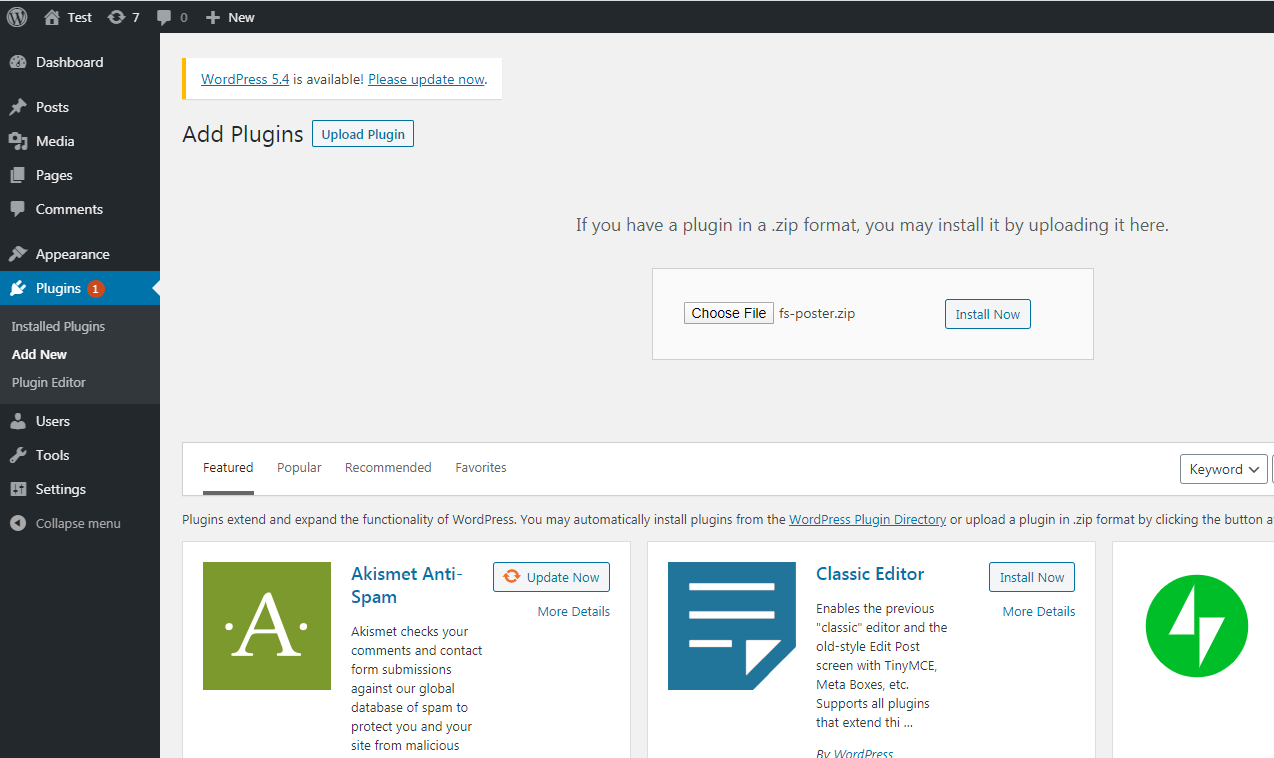Click the New label in admin bar

pyautogui.click(x=241, y=17)
